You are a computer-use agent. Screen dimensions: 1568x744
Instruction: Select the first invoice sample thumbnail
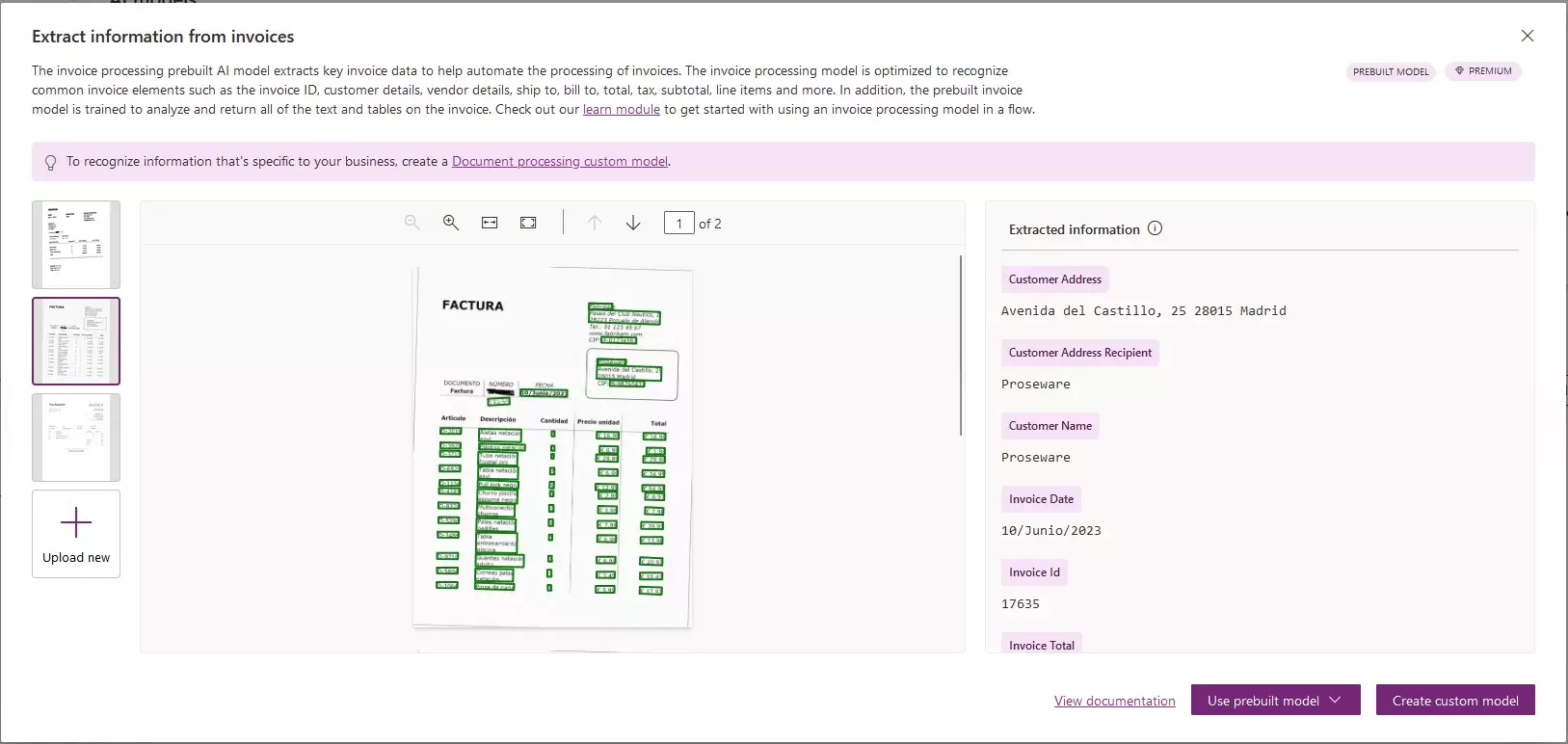click(76, 245)
